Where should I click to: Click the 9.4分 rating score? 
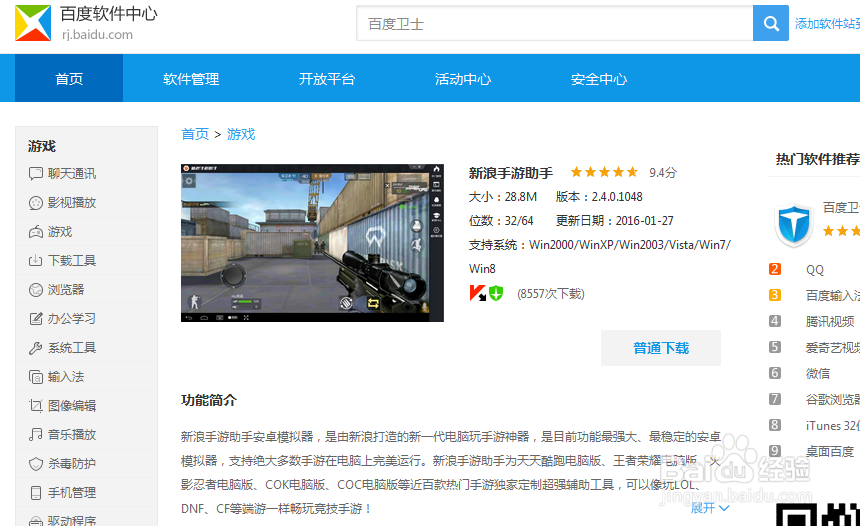point(663,173)
